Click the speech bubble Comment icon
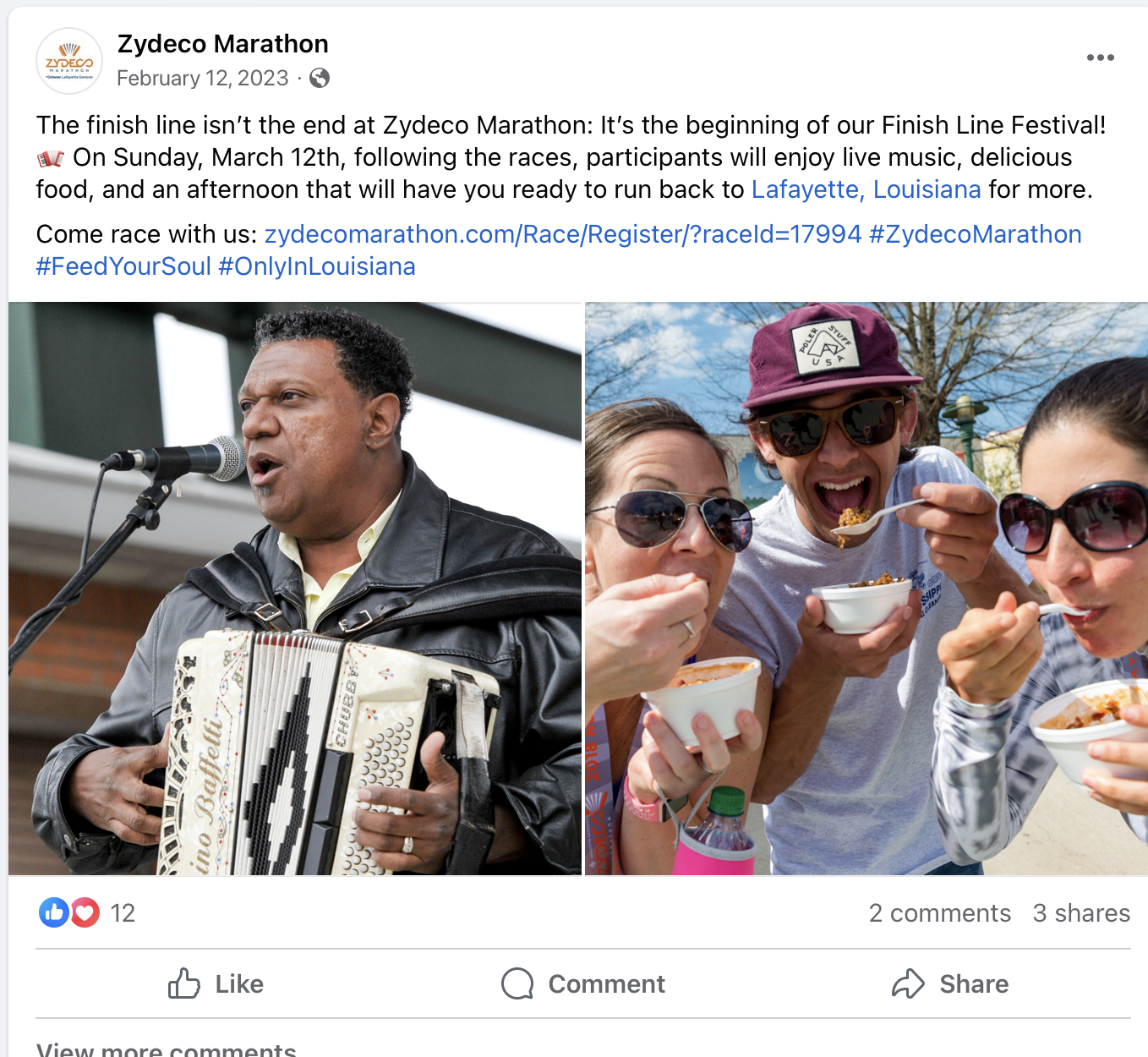This screenshot has width=1148, height=1057. [x=517, y=983]
